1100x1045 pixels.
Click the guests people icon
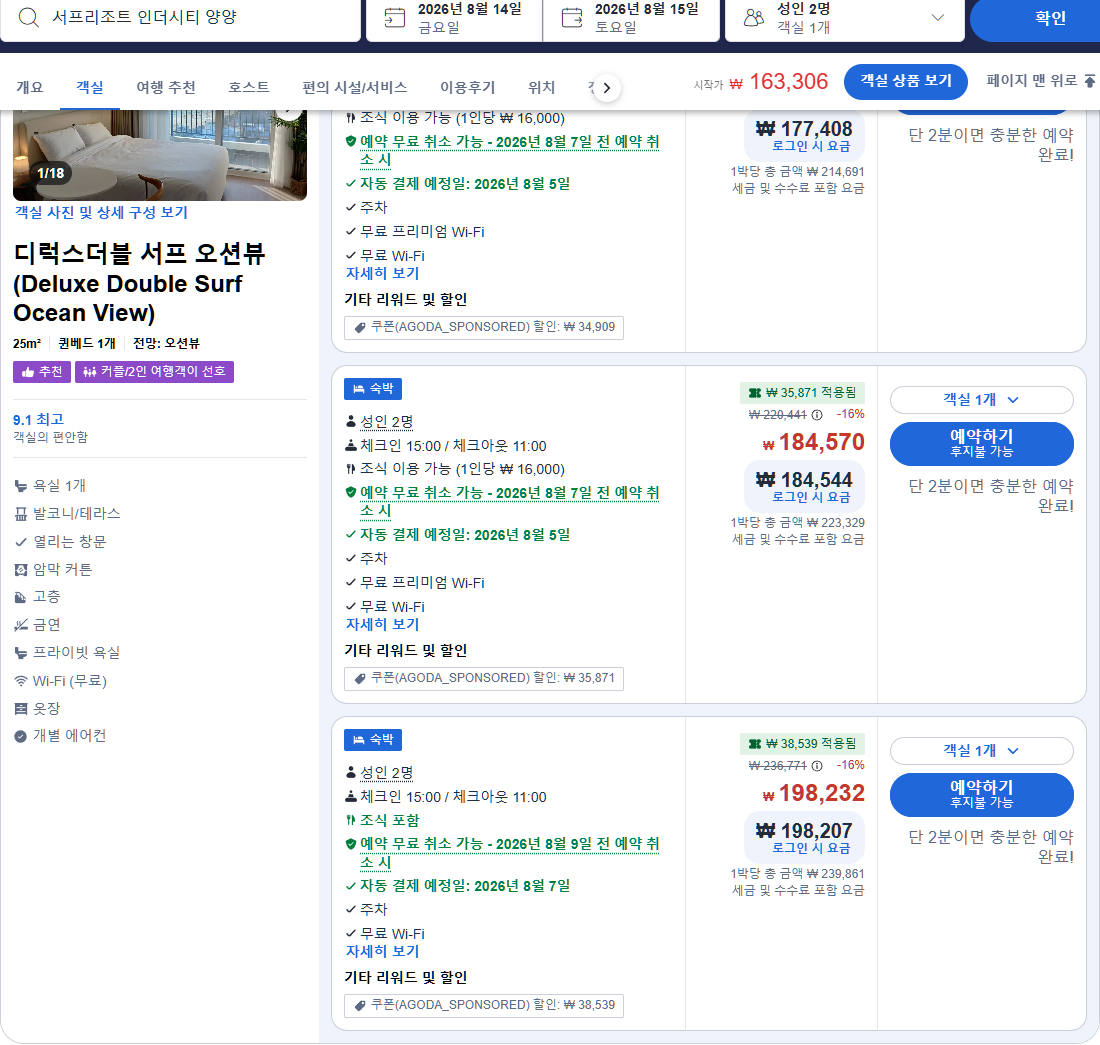[x=753, y=18]
